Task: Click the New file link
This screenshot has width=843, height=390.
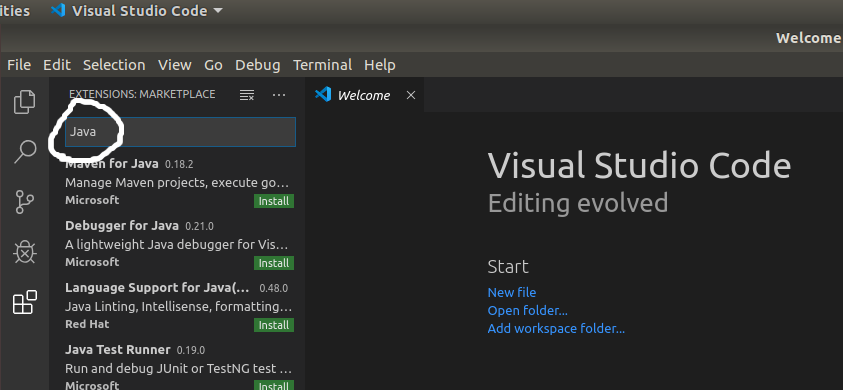Action: pos(511,292)
